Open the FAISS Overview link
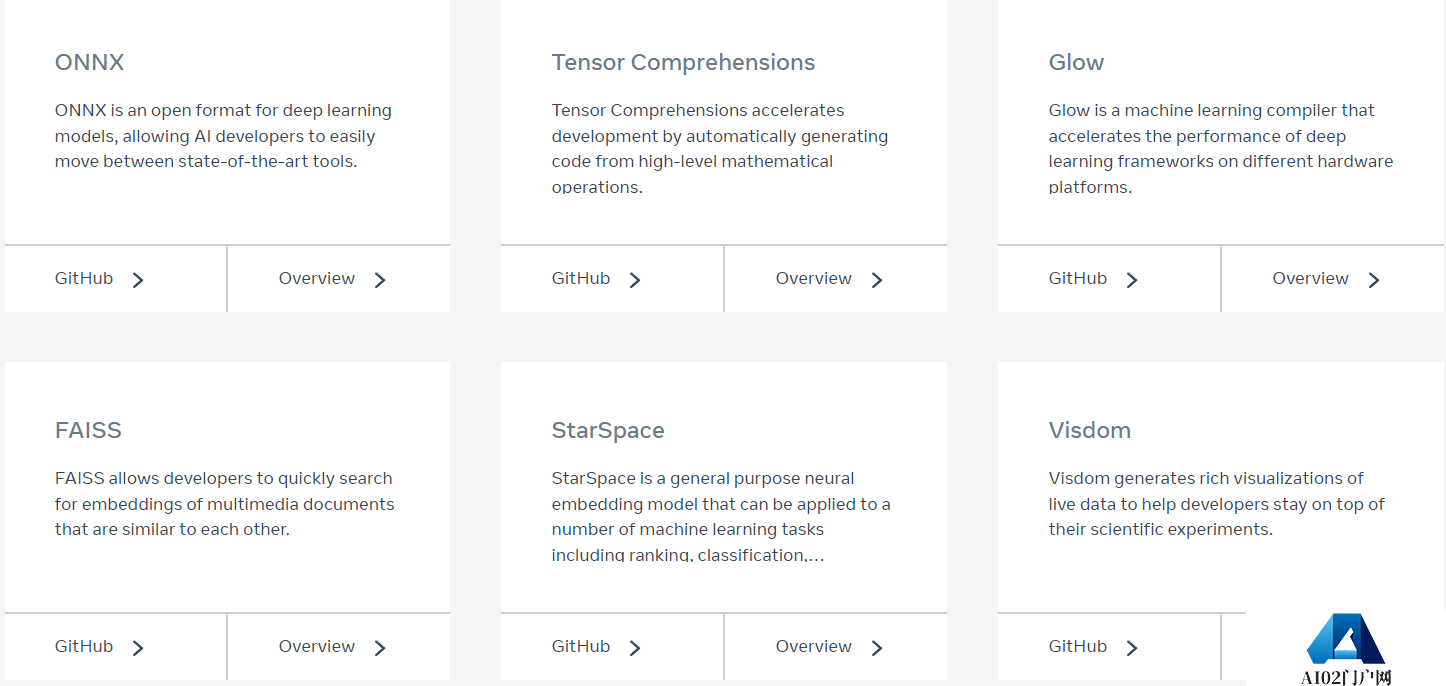Screen dimensions: 1446x686 (x=339, y=647)
